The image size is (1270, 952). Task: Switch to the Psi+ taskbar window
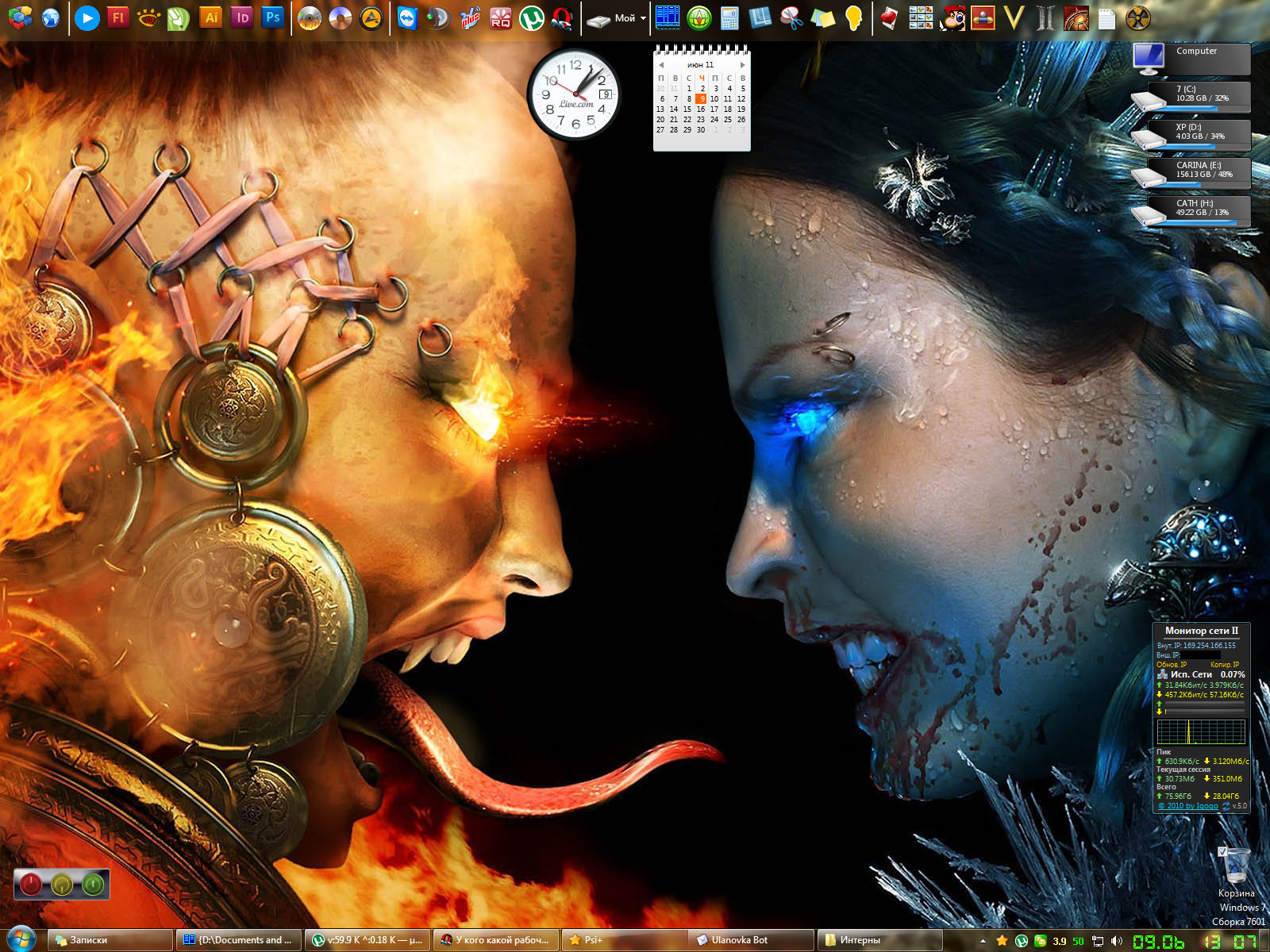point(623,940)
